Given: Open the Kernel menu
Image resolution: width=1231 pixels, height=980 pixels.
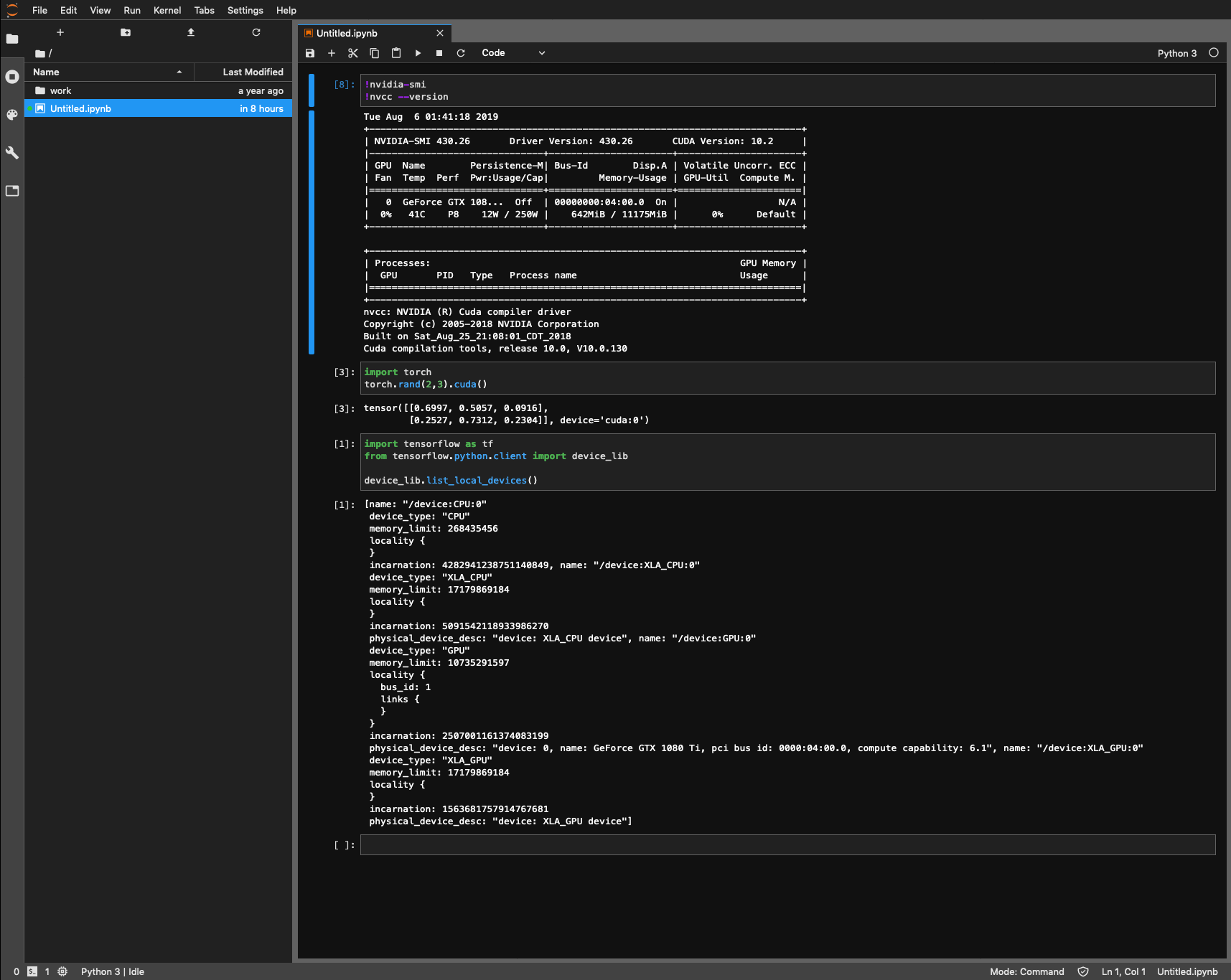Looking at the screenshot, I should pos(167,10).
